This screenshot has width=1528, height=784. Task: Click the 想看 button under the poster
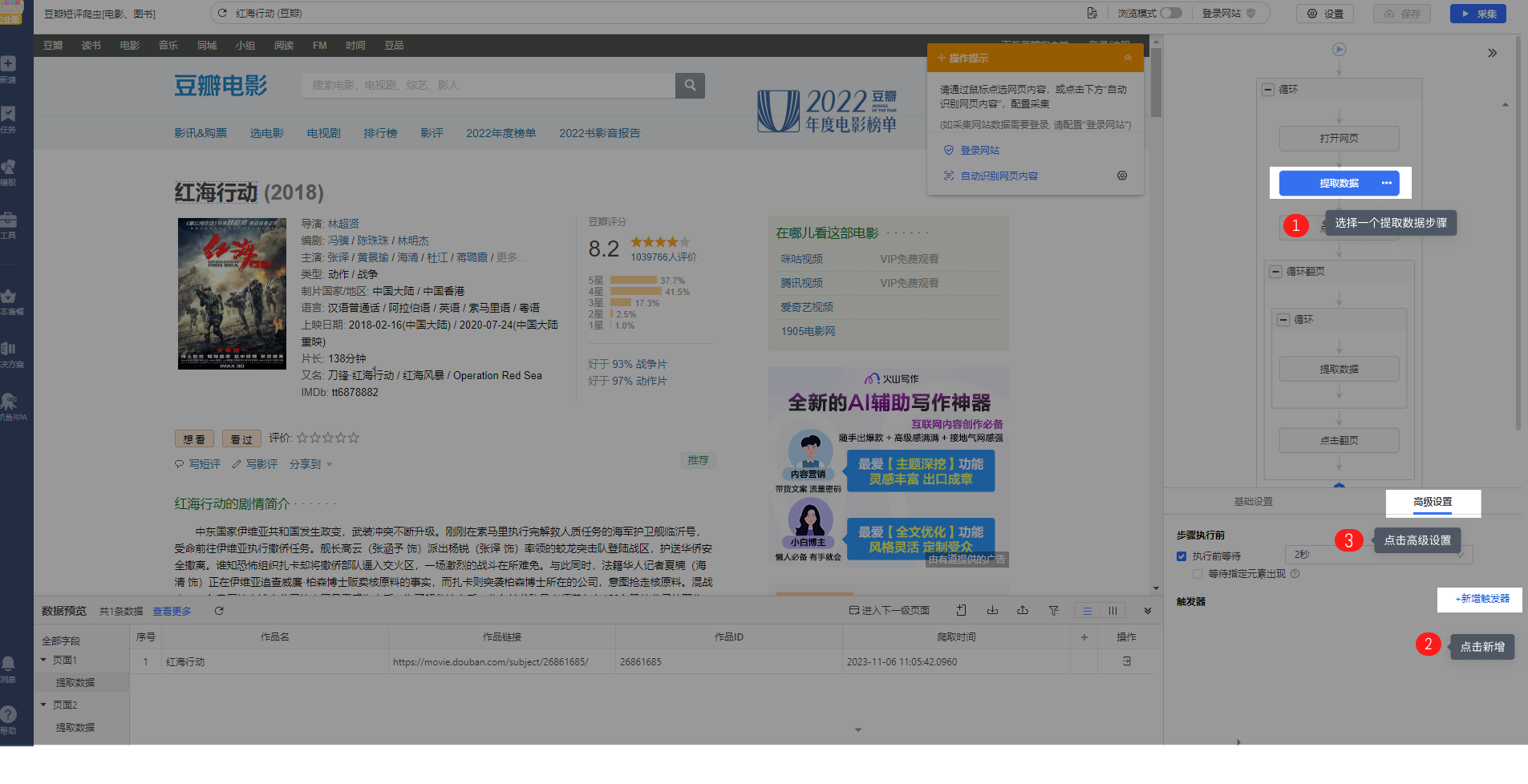click(194, 439)
